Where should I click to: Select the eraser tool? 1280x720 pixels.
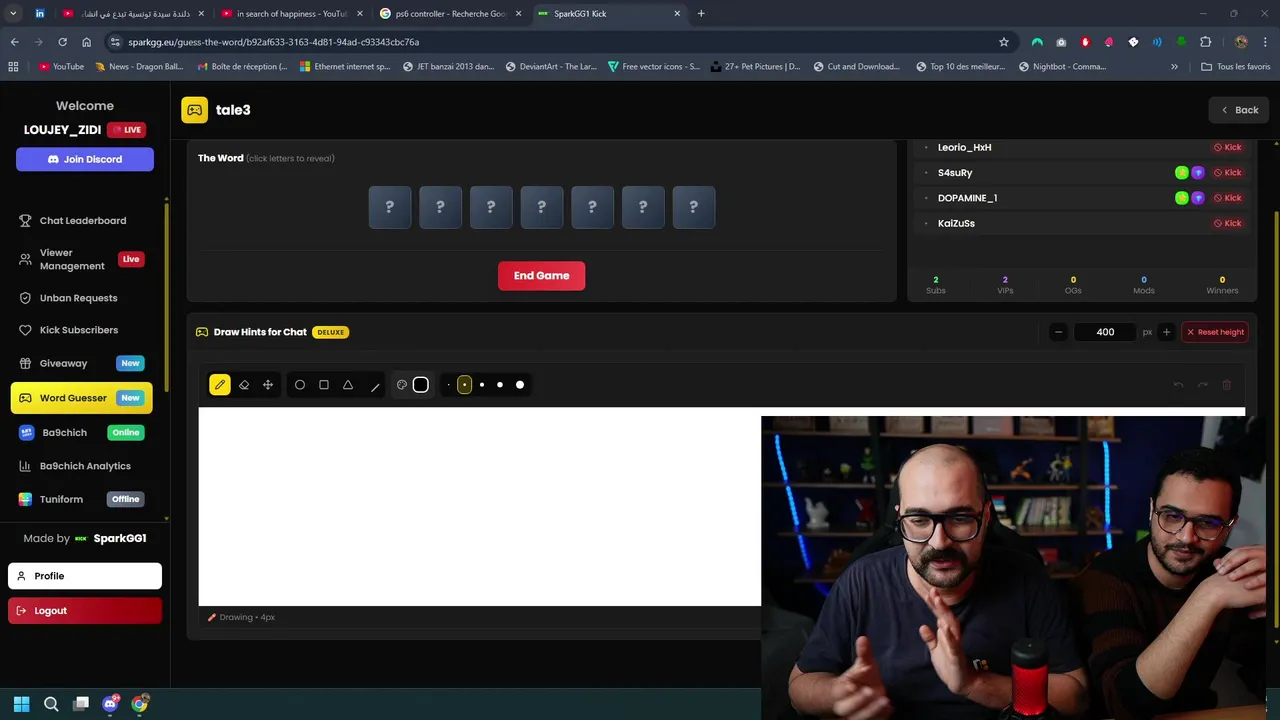pos(244,385)
